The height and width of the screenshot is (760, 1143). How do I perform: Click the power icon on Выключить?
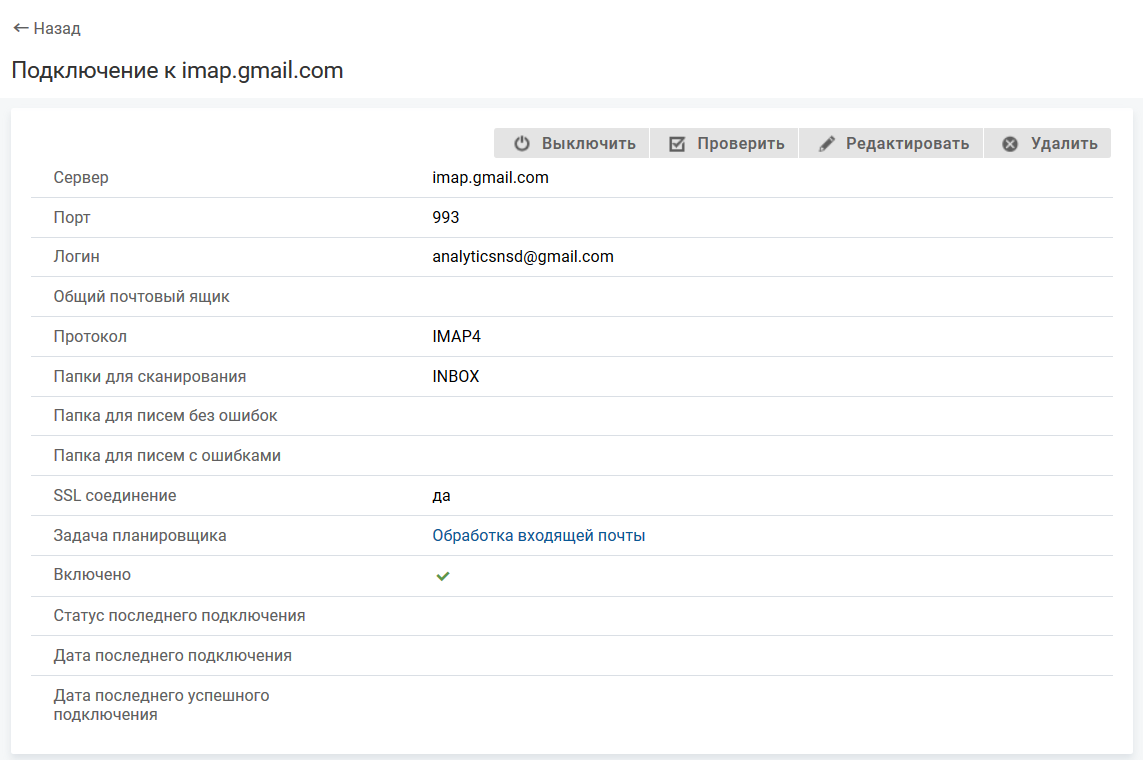point(522,143)
